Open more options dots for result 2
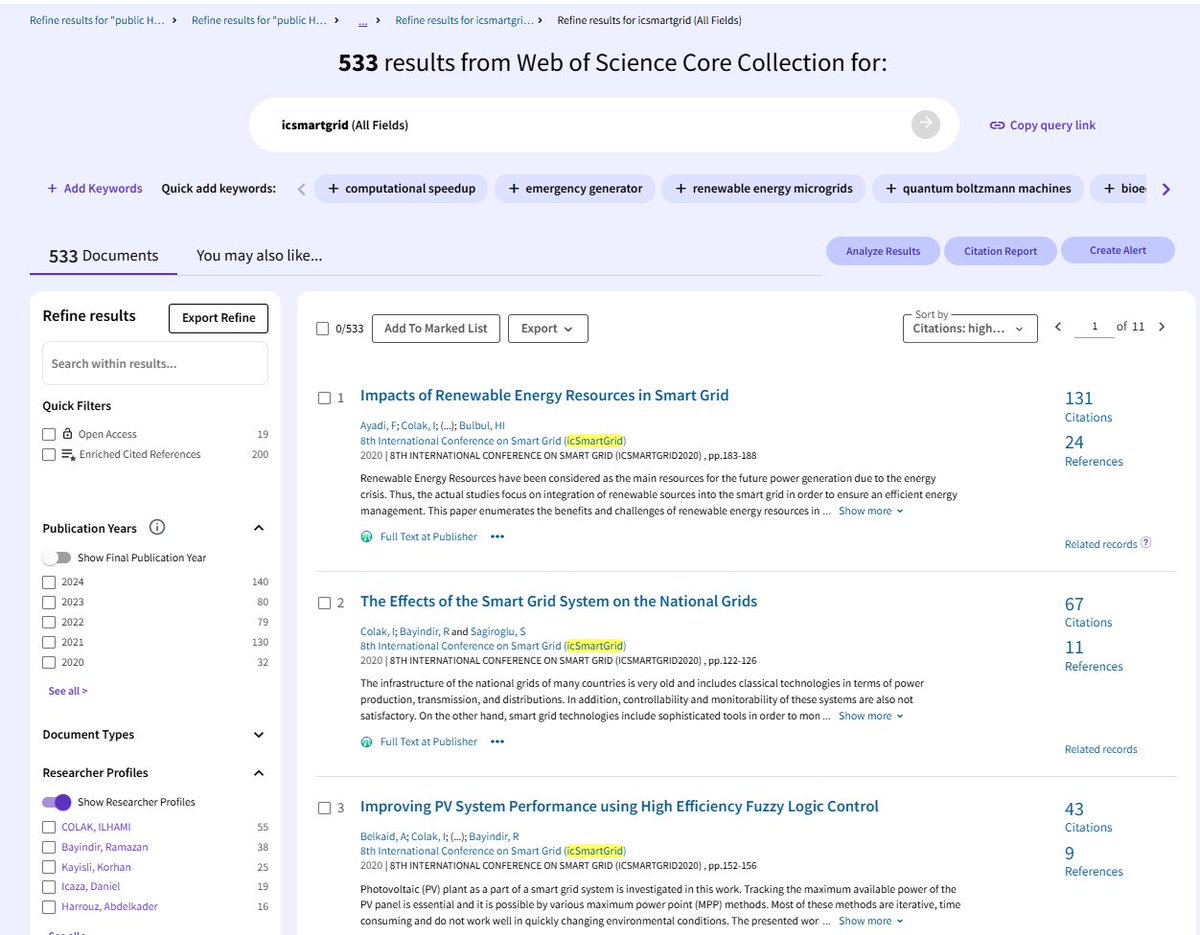The width and height of the screenshot is (1200, 935). [x=497, y=742]
